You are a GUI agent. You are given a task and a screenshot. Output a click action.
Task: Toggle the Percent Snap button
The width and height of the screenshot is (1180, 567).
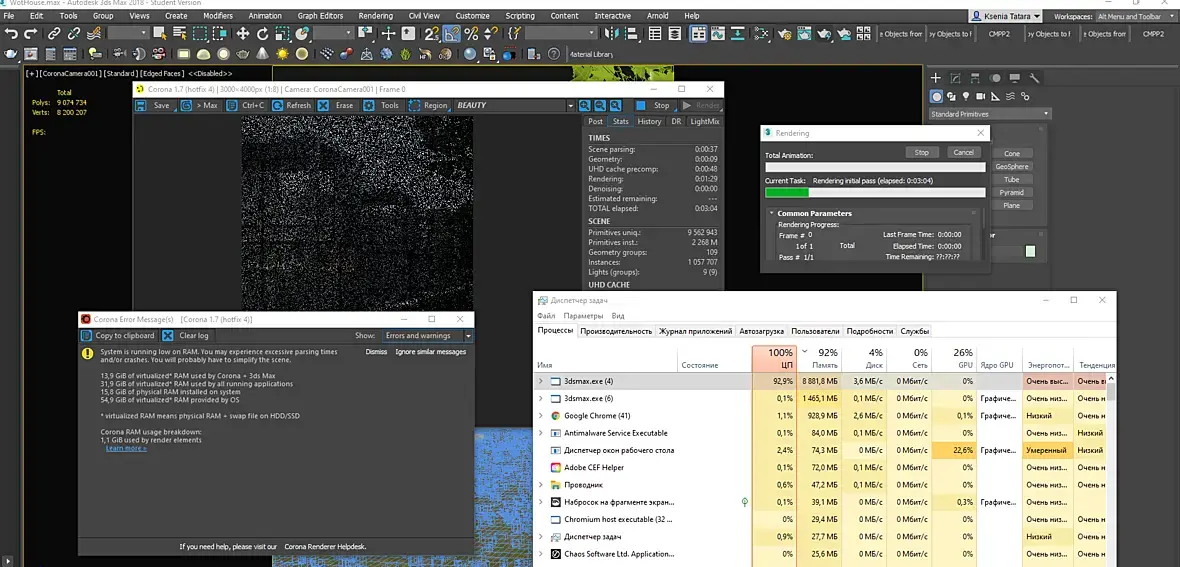[470, 34]
